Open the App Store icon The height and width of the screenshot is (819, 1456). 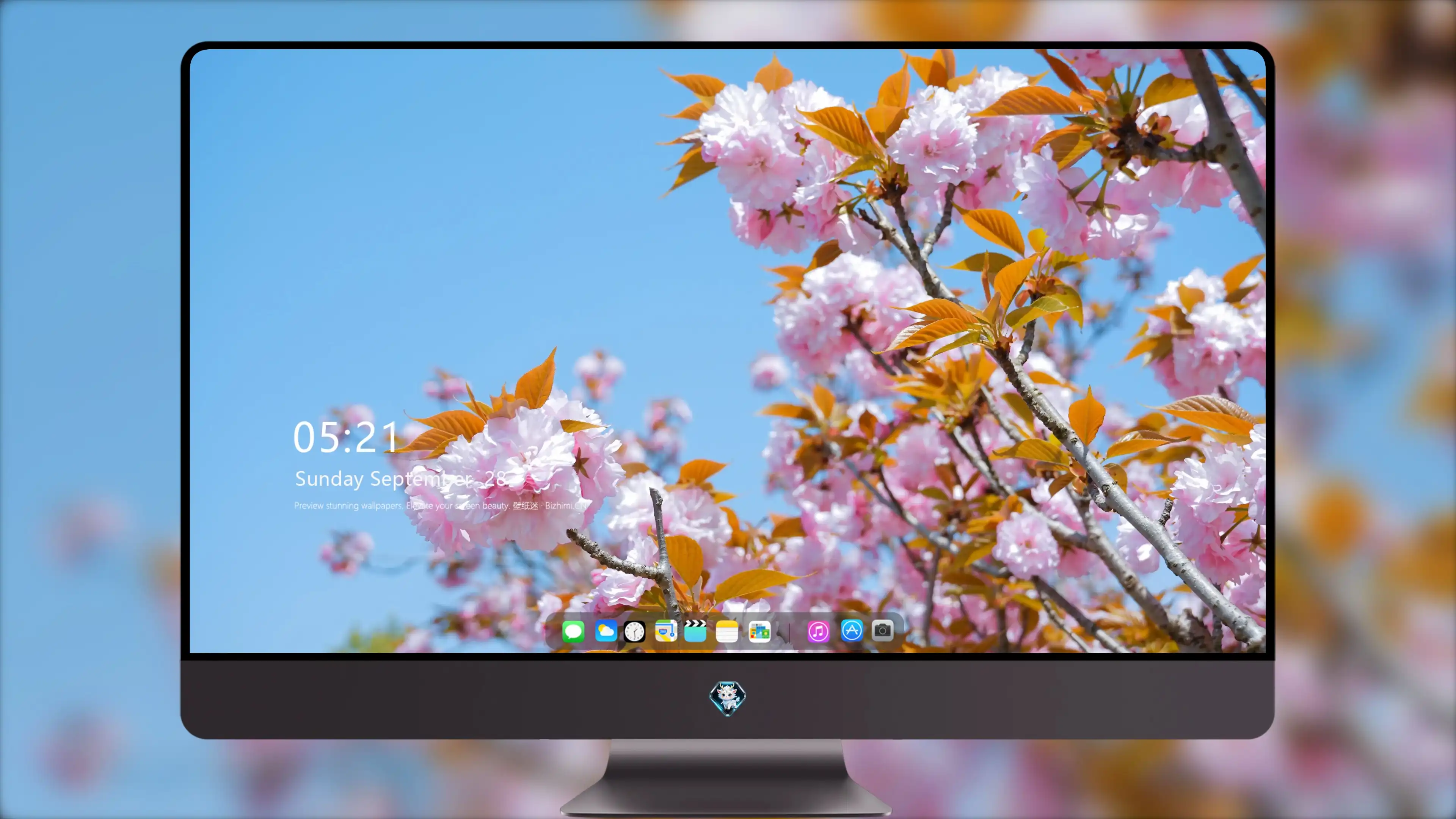851,630
